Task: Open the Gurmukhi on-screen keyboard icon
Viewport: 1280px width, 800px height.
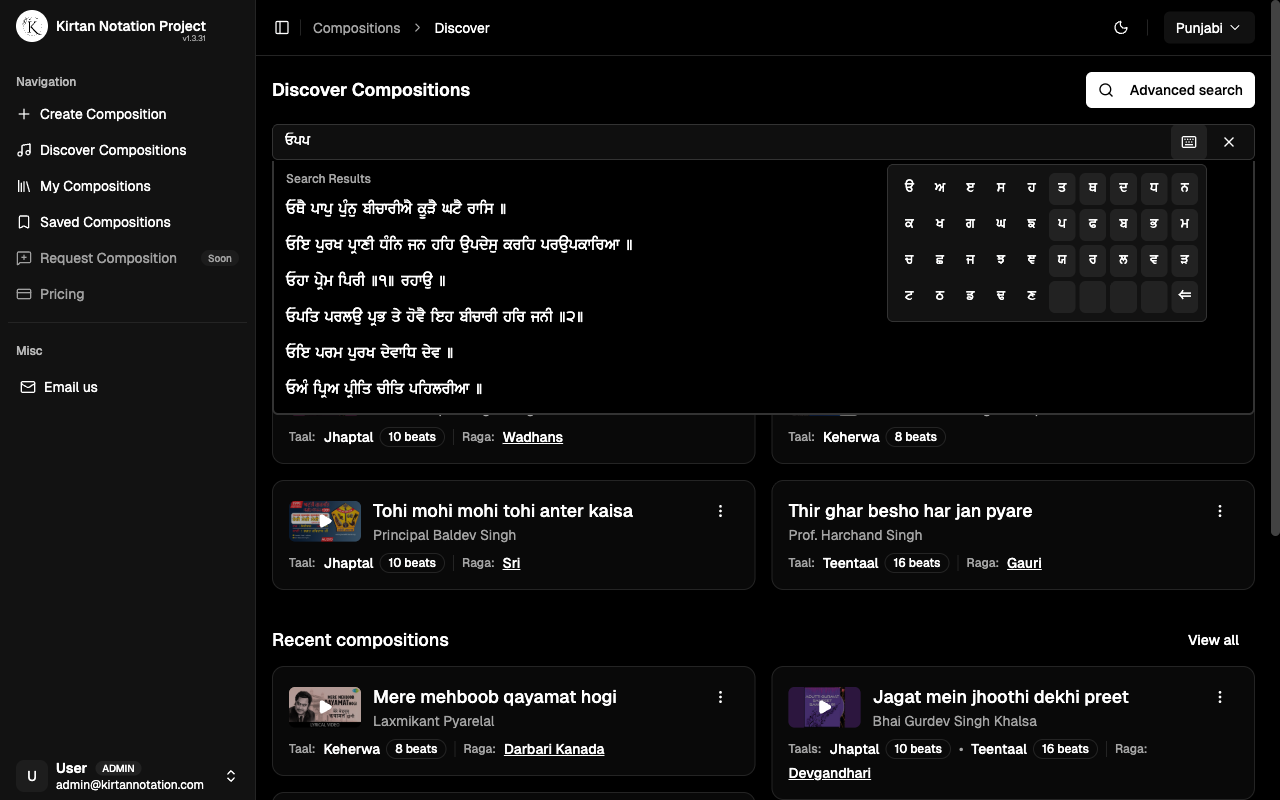Action: point(1188,141)
